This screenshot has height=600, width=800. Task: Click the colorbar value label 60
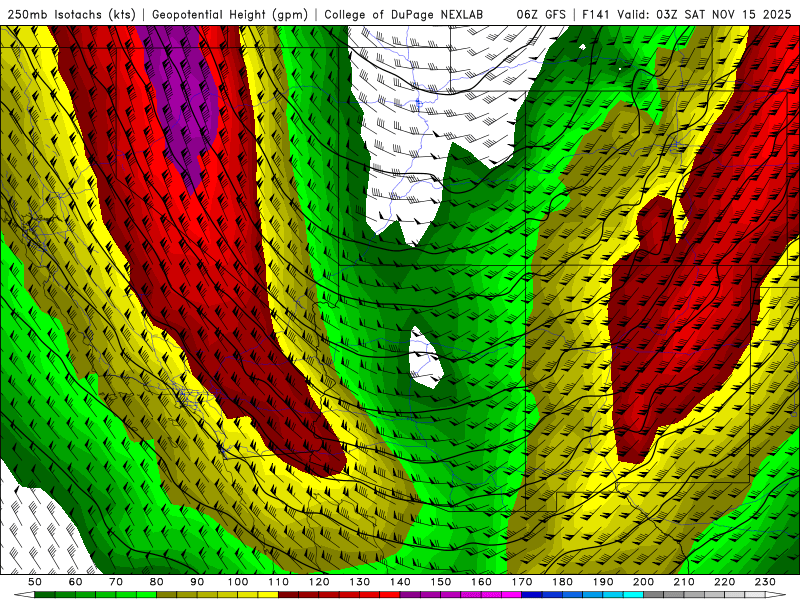pos(75,582)
